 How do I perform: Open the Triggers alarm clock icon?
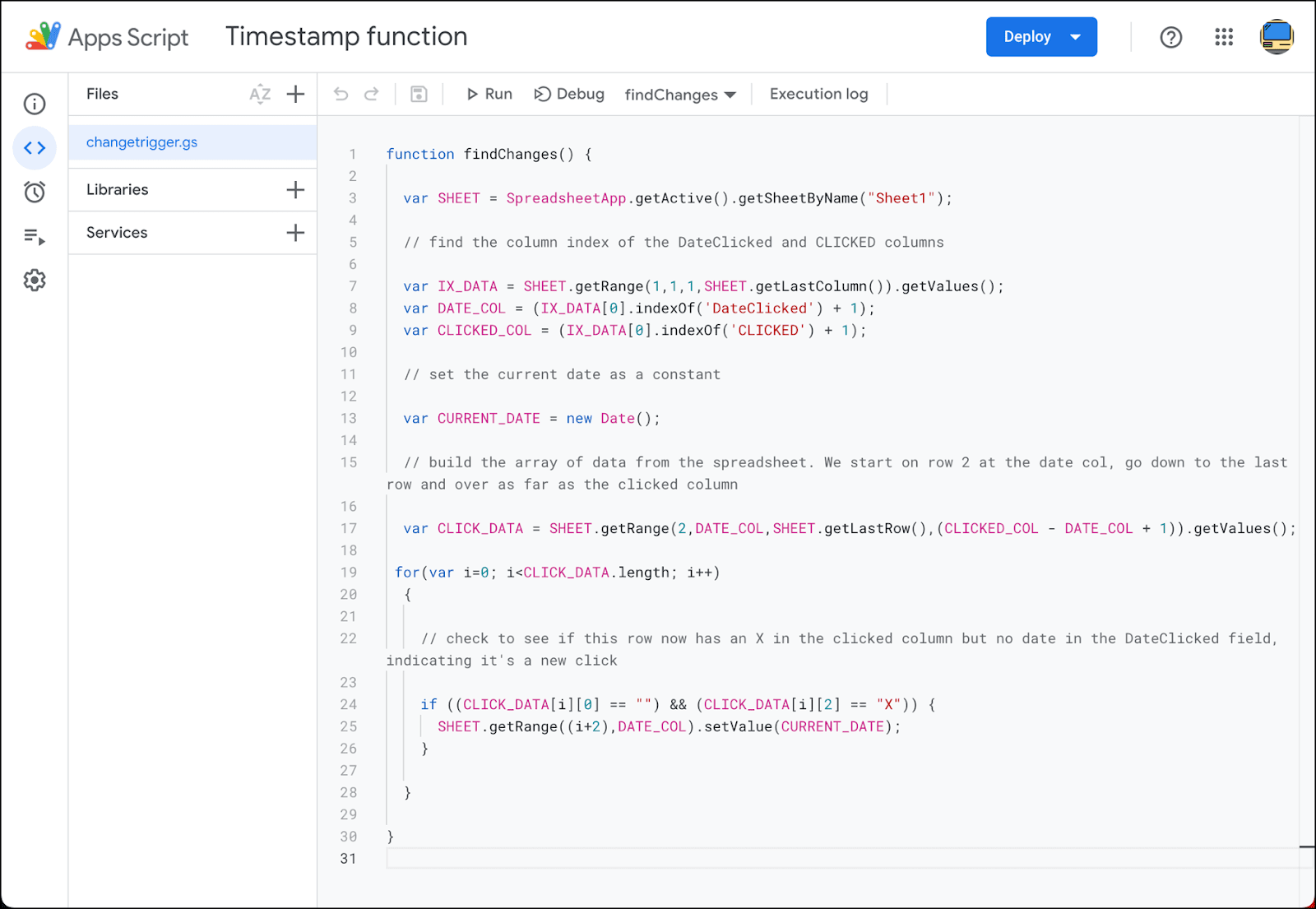pos(35,192)
